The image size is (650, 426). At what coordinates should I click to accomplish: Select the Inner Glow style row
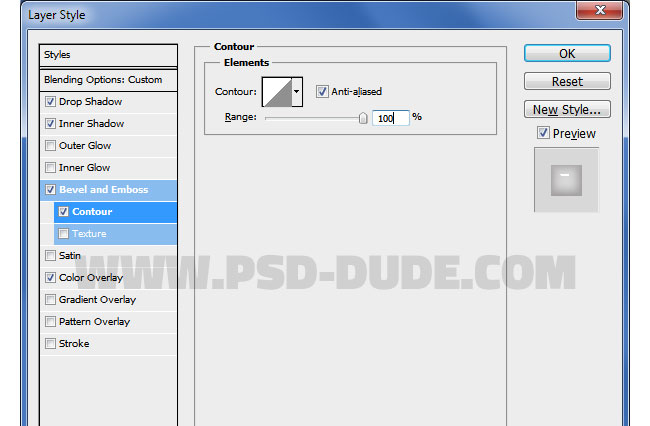(x=108, y=168)
